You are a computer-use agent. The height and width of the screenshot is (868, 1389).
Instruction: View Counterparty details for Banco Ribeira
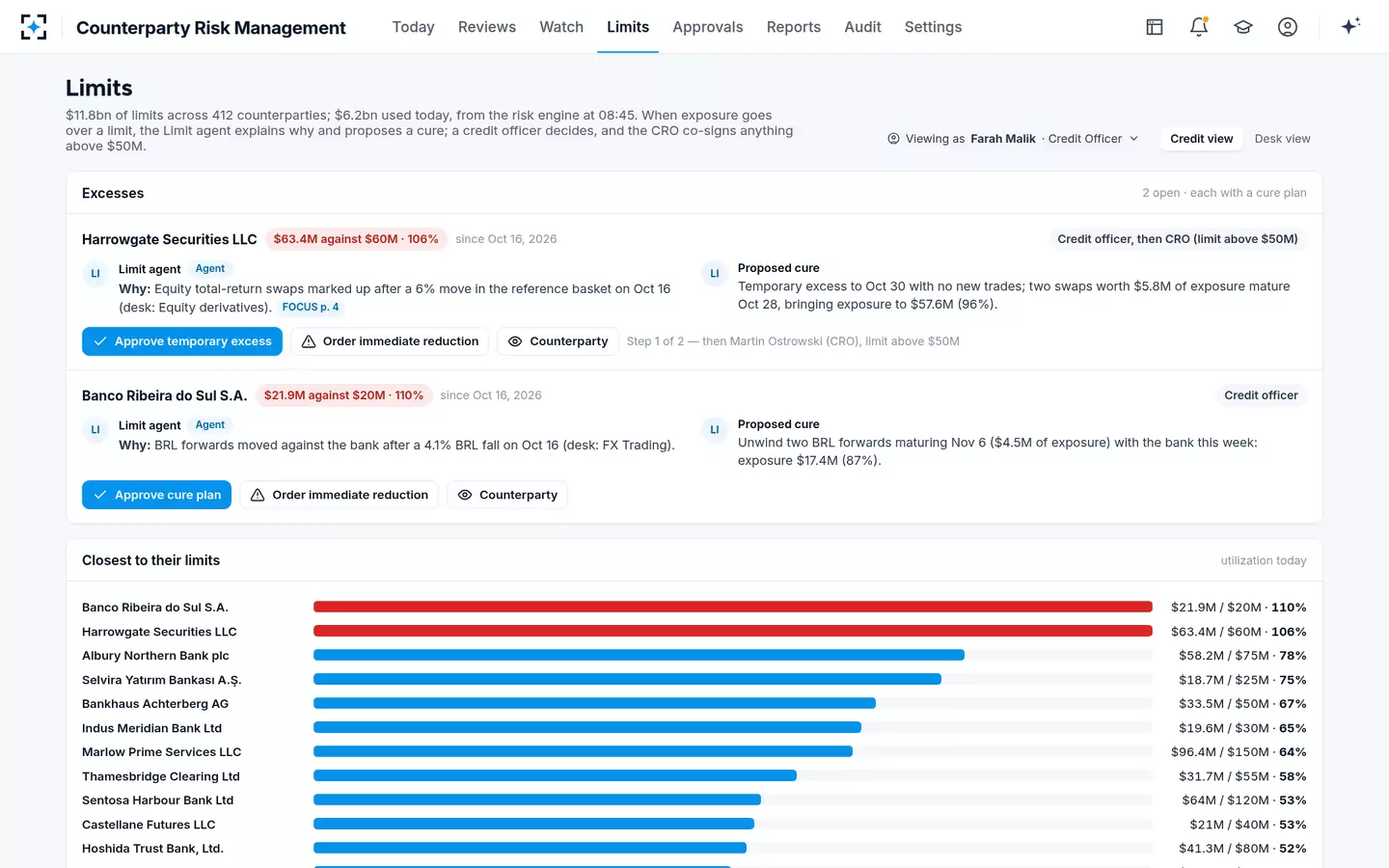click(507, 495)
